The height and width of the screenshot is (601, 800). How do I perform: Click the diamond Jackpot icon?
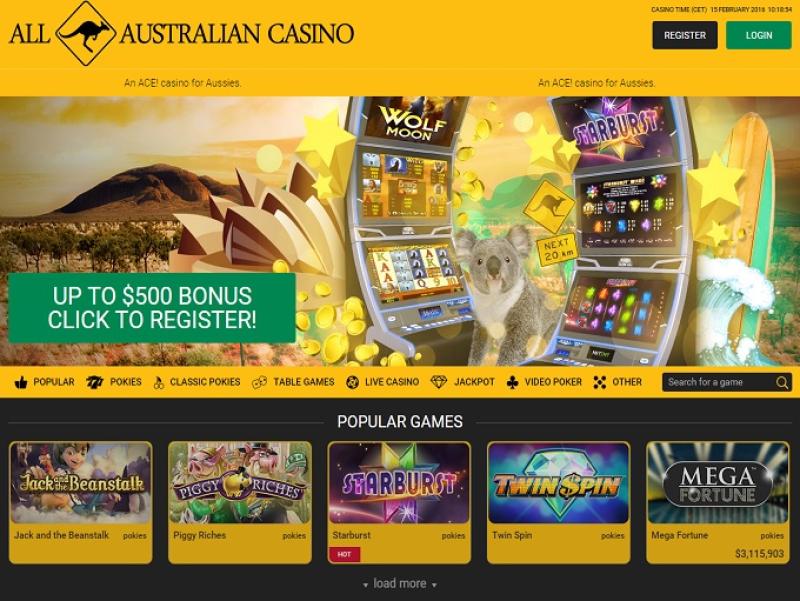pyautogui.click(x=439, y=382)
